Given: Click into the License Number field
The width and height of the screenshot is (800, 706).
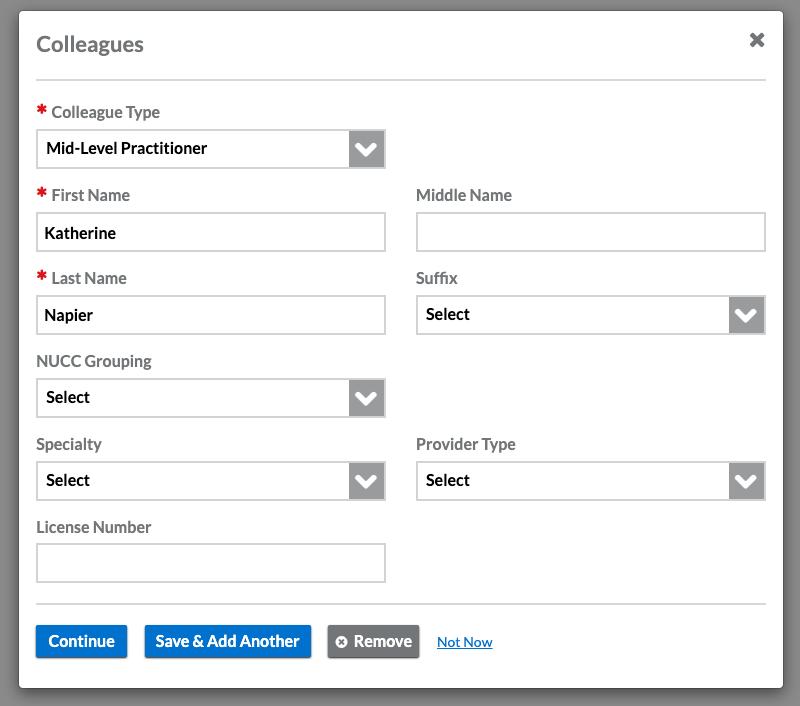Looking at the screenshot, I should click(211, 563).
